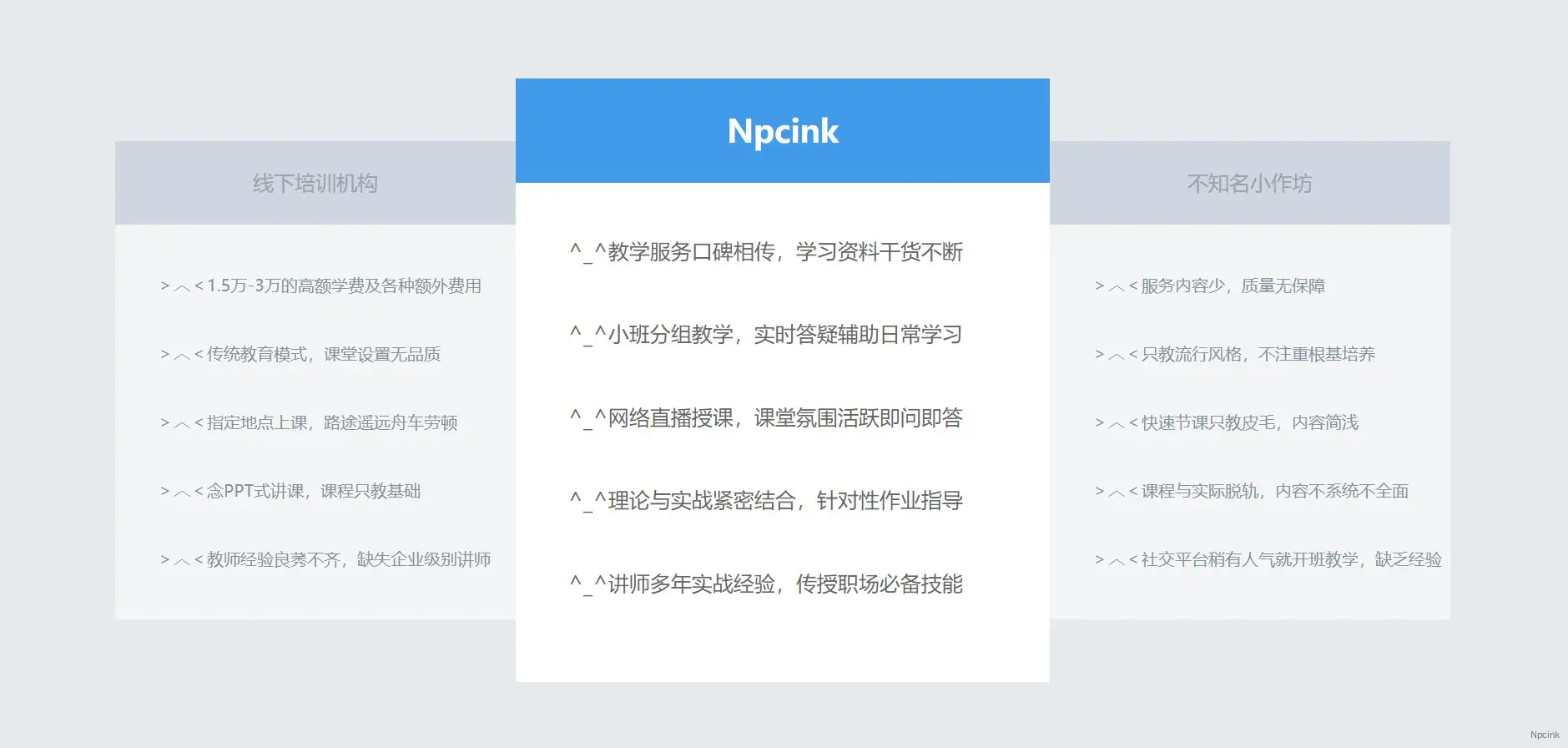Click the smiley before 教学服务口碑相传
Screen dimensions: 1568x748
pos(587,252)
